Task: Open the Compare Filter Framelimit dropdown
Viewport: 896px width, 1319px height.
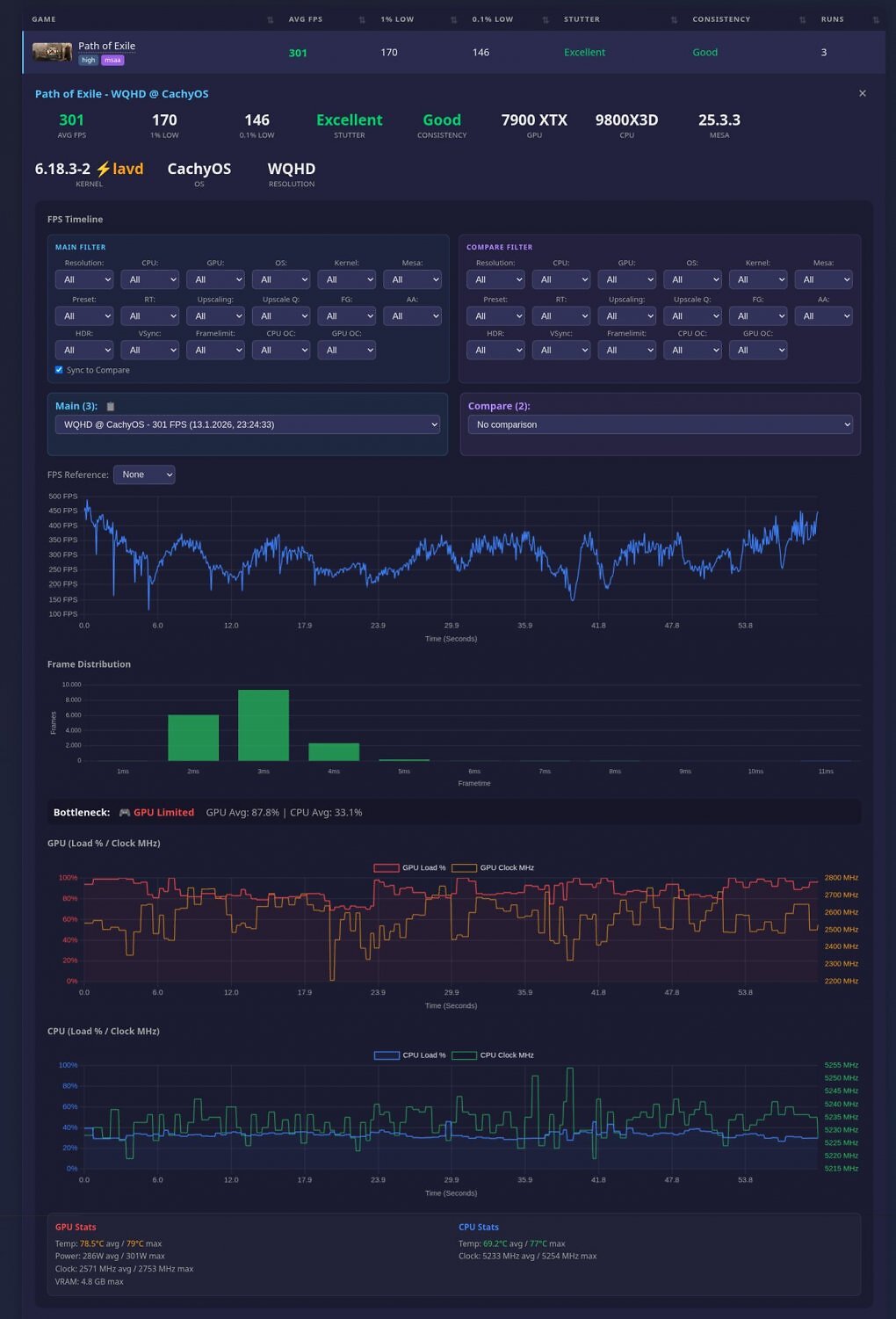Action: pyautogui.click(x=626, y=350)
